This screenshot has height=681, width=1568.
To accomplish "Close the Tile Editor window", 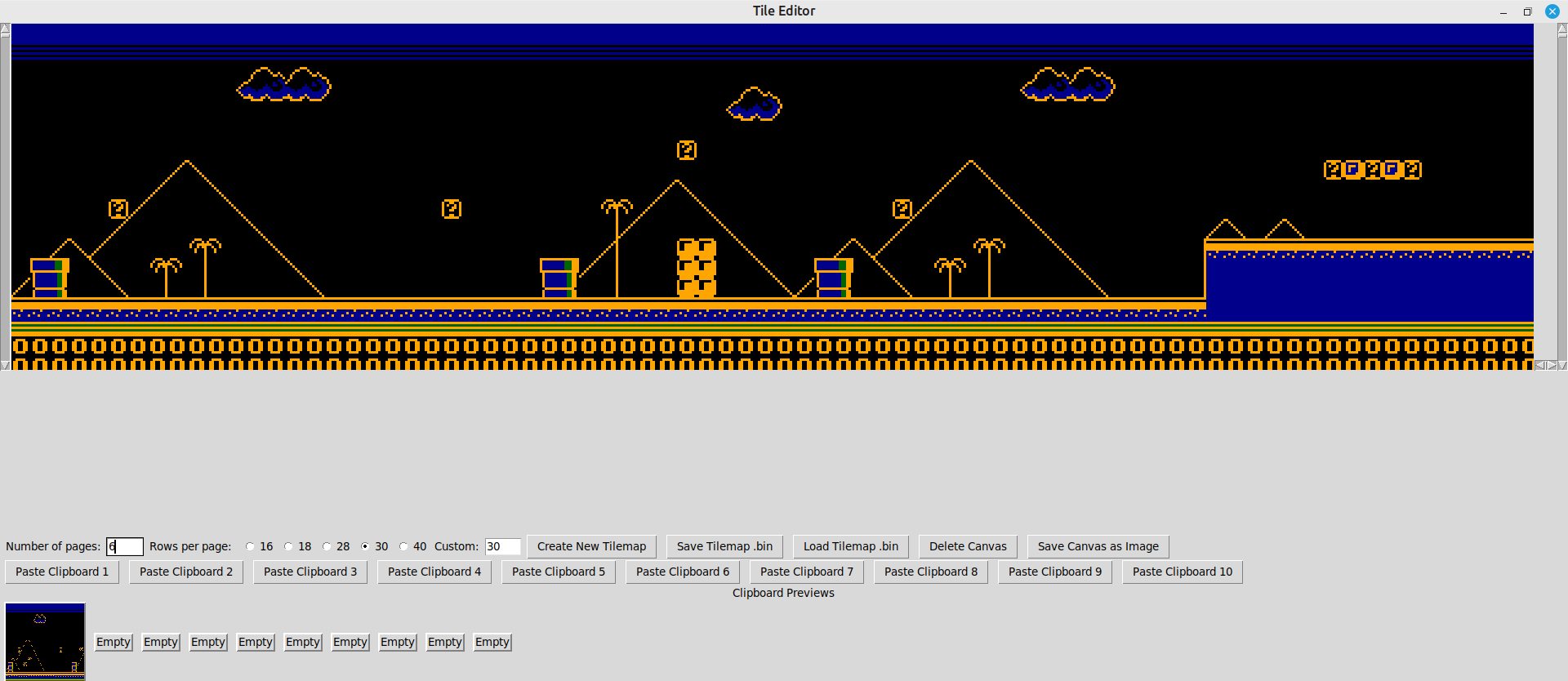I will tap(1552, 11).
